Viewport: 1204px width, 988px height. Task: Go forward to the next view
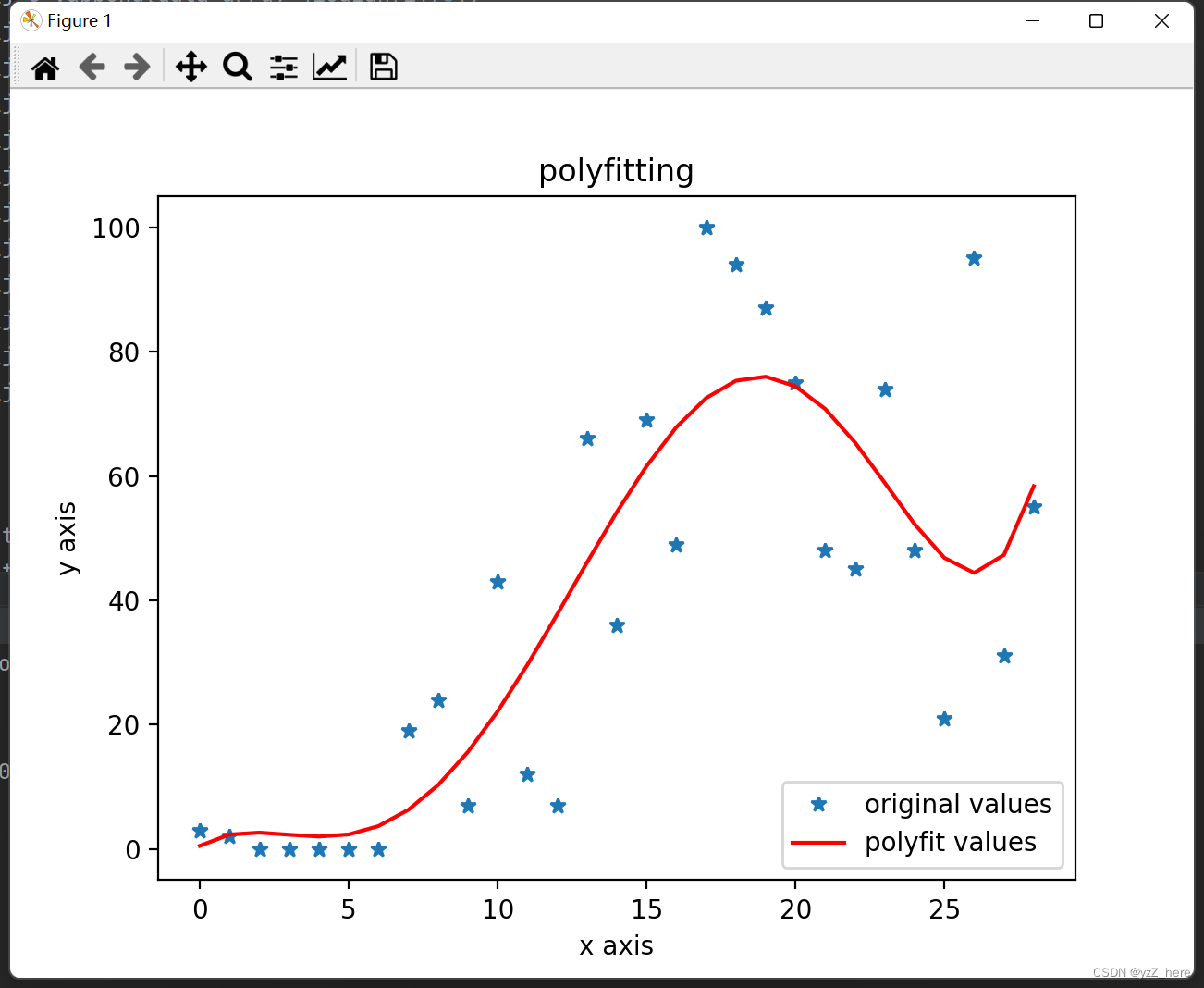137,67
